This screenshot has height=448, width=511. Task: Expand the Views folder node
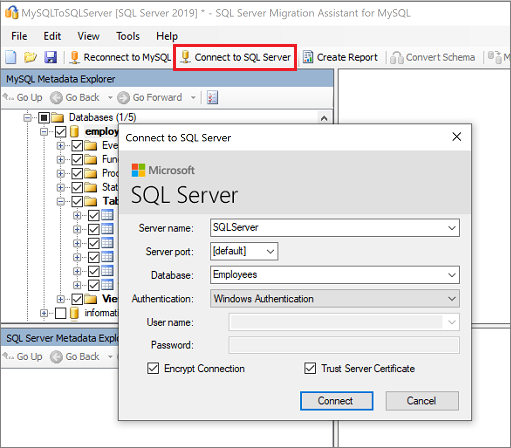coord(61,299)
